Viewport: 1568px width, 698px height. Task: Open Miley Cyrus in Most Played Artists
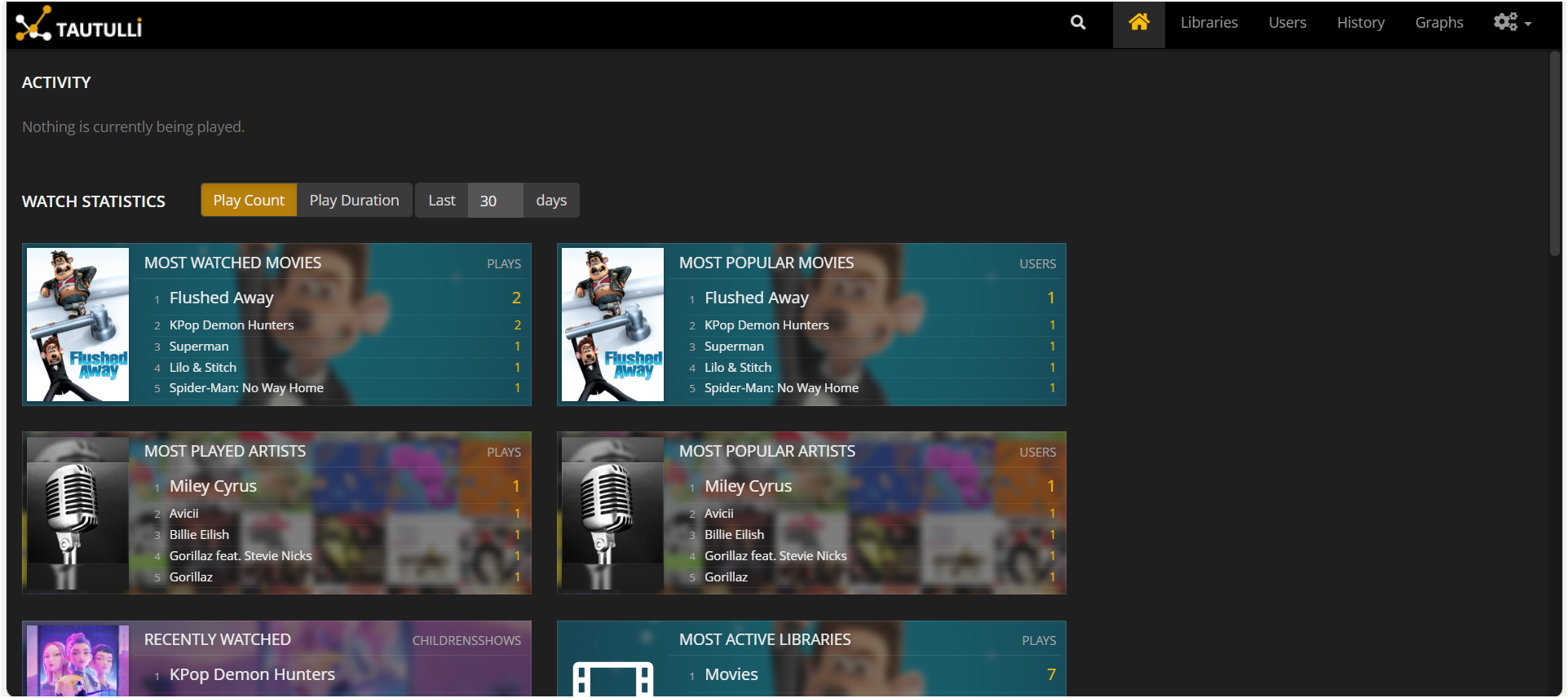pyautogui.click(x=213, y=486)
